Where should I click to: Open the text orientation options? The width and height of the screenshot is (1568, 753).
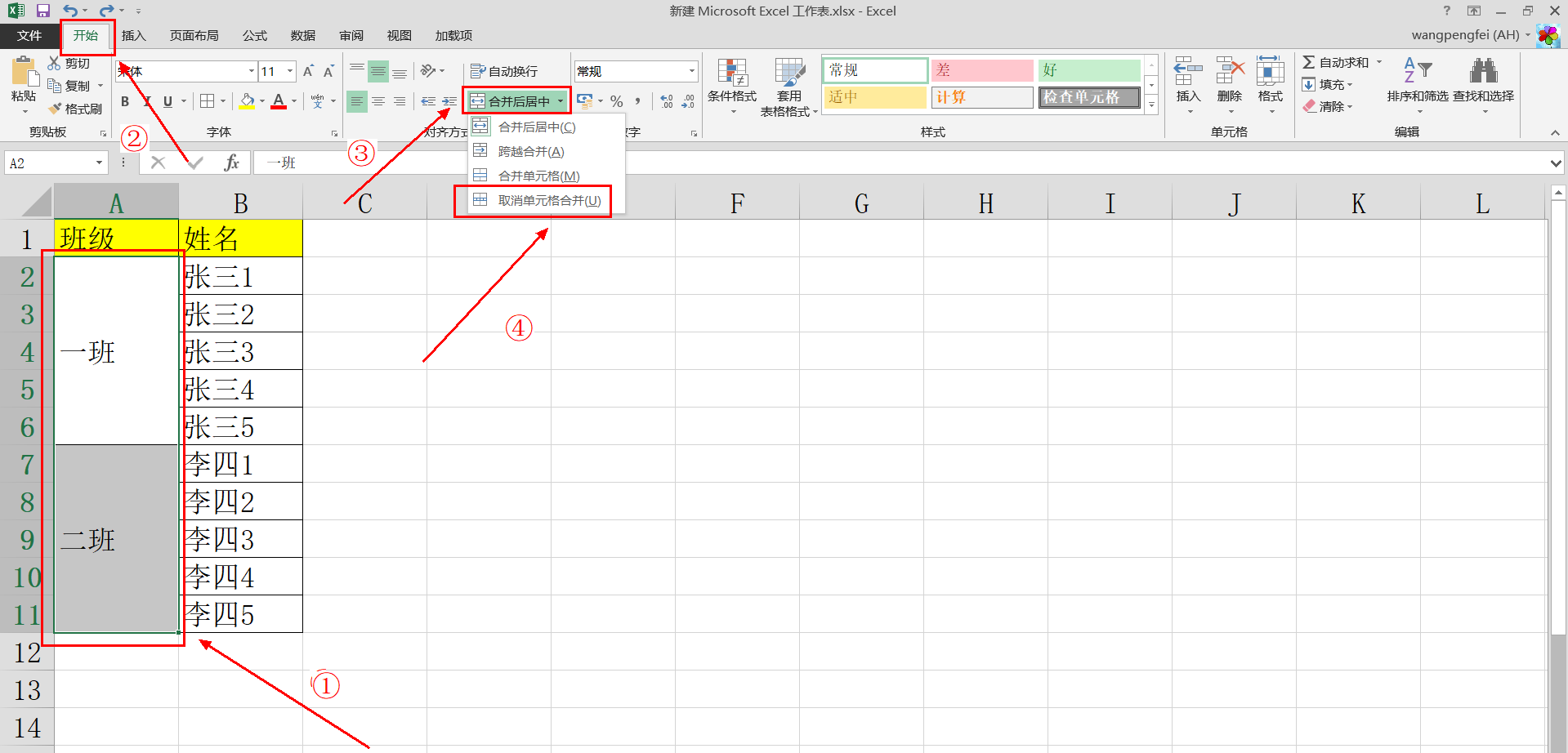(432, 71)
